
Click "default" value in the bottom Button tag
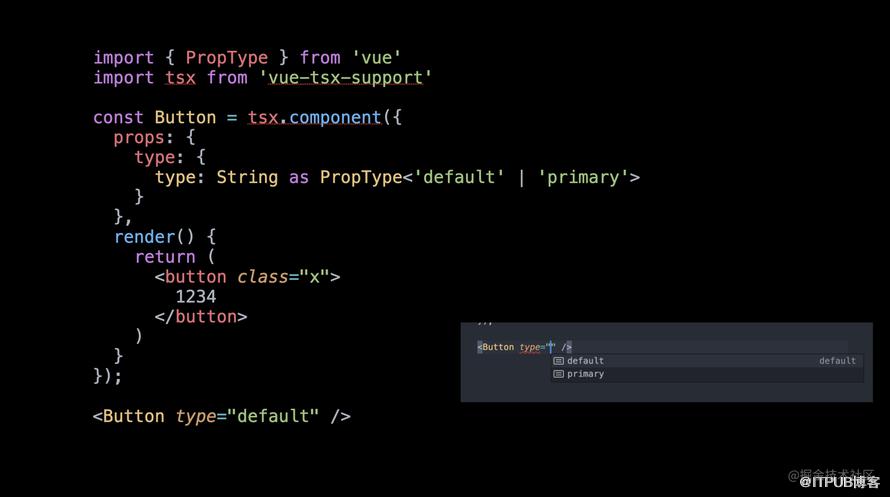pos(272,416)
